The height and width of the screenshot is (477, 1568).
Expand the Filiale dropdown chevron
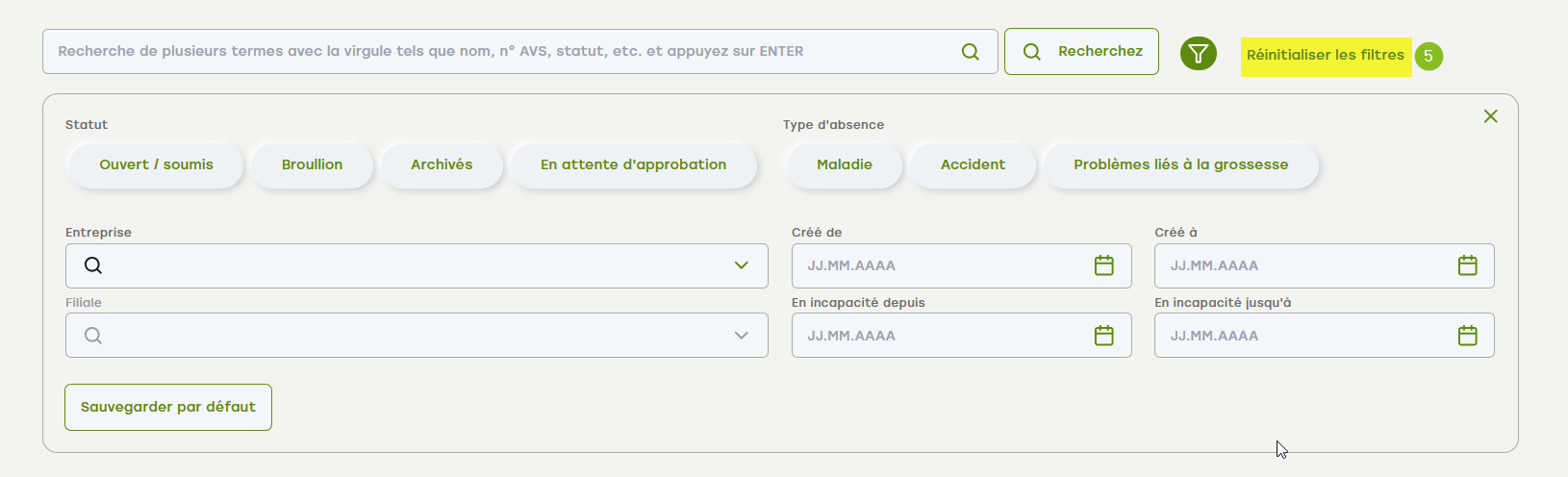[x=741, y=336]
